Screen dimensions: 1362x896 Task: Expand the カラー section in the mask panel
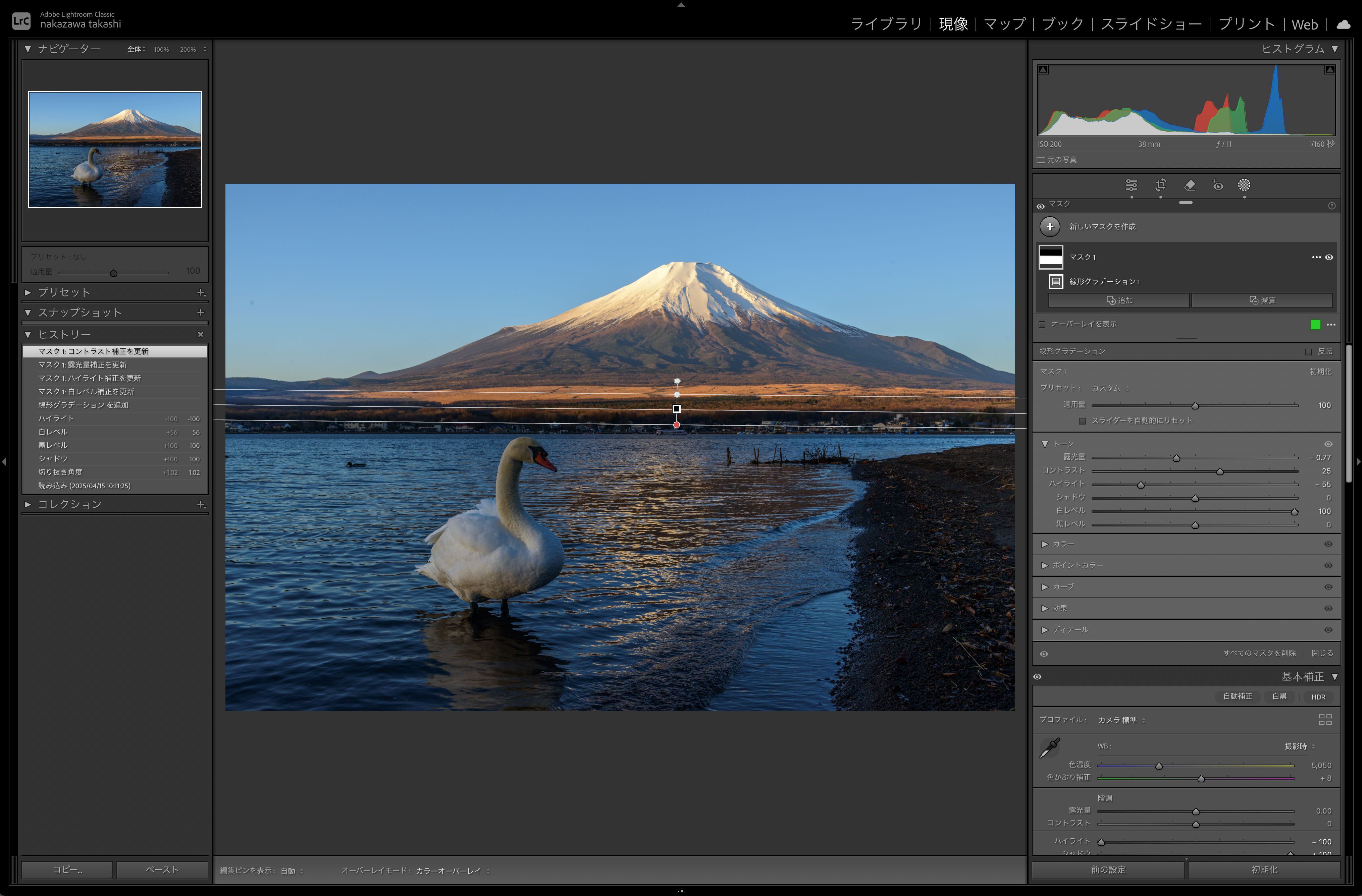(x=1045, y=544)
